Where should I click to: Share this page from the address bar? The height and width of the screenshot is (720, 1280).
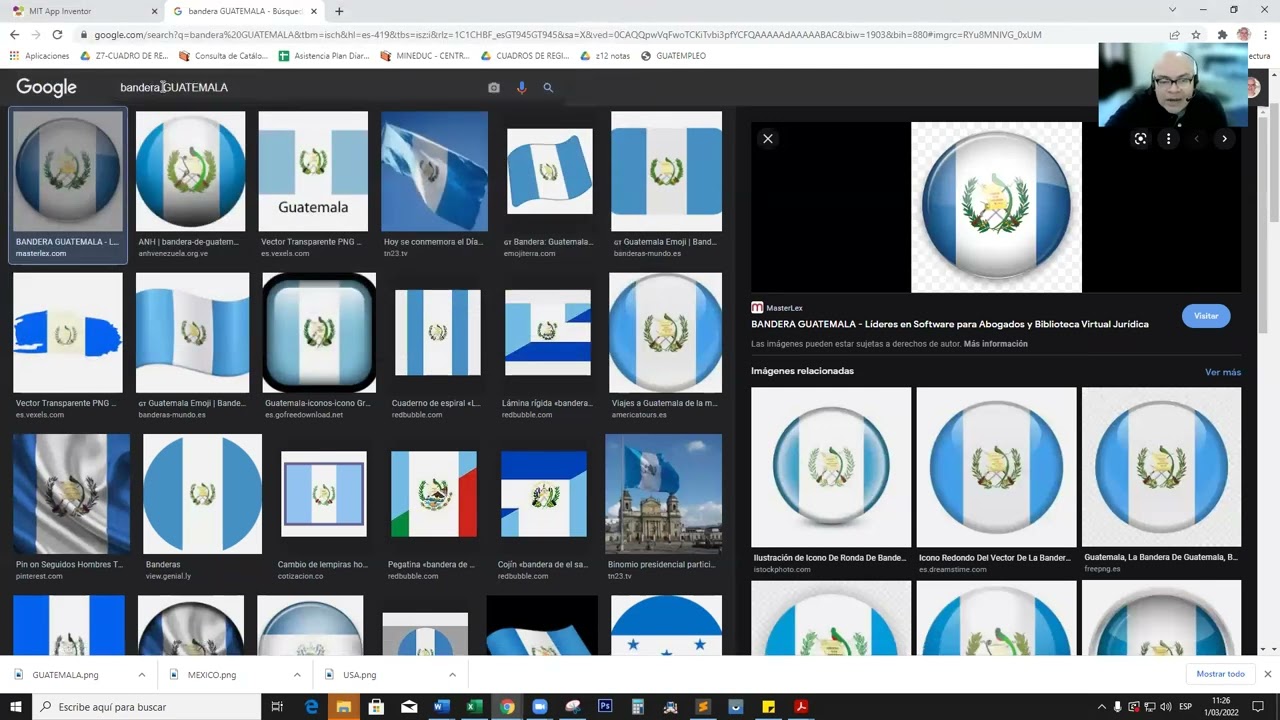[x=1174, y=34]
